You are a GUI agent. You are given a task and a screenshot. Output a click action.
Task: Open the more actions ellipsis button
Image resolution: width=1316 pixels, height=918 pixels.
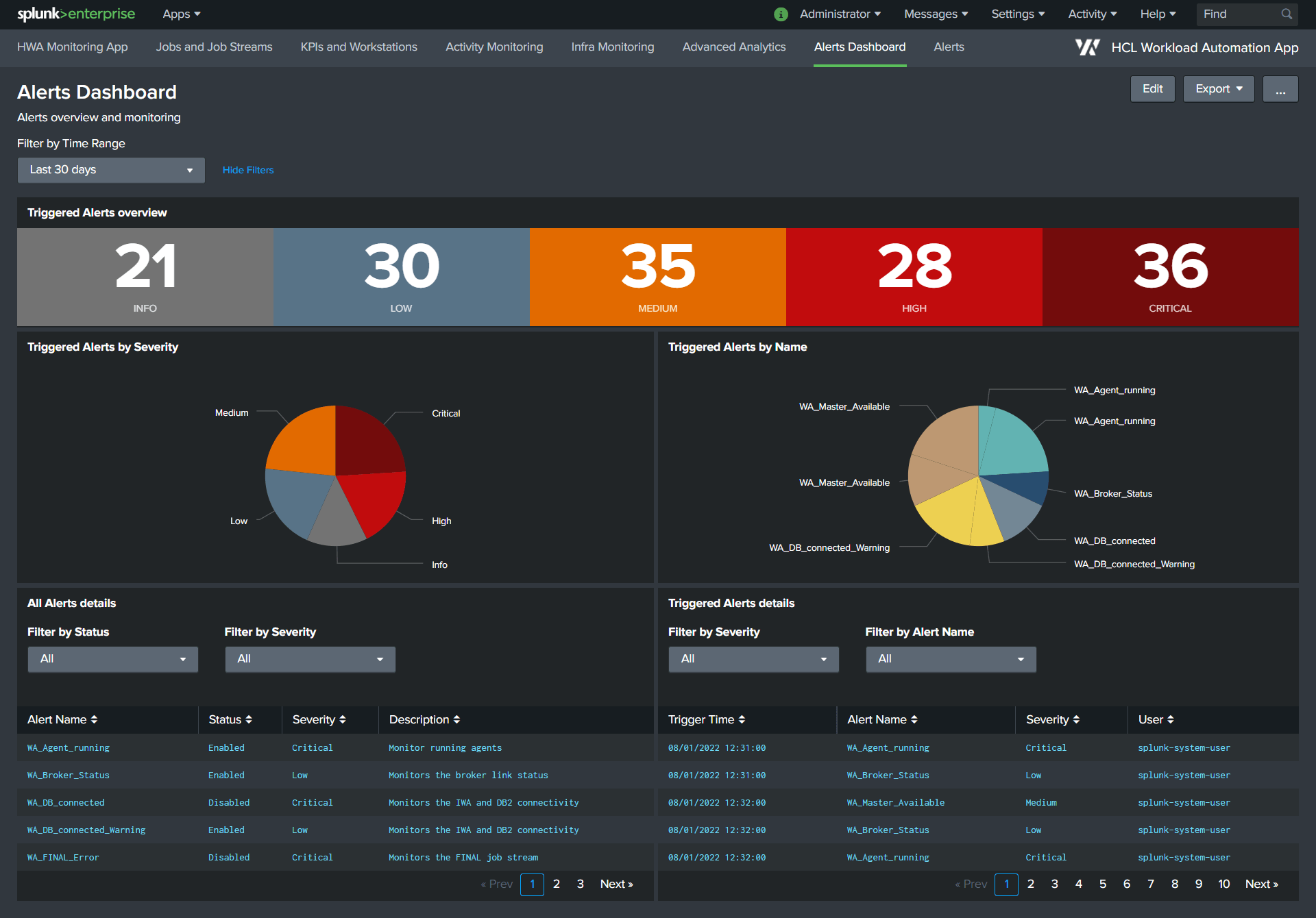(1280, 89)
